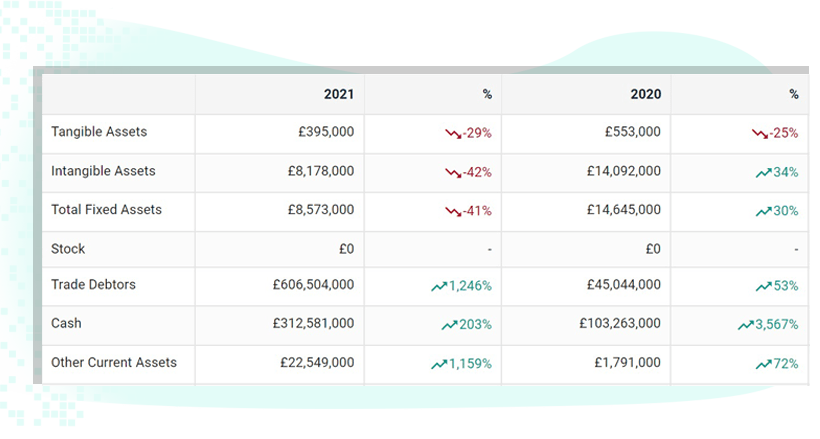
Task: Click the green arrow beside 72%
Action: coord(764,364)
